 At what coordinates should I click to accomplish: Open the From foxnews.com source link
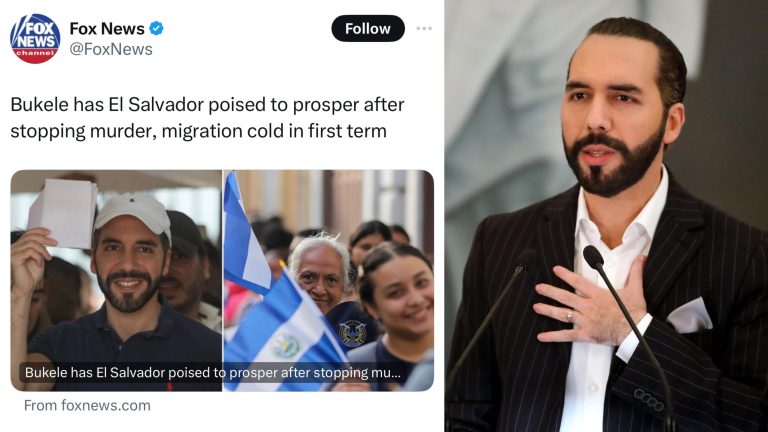87,406
